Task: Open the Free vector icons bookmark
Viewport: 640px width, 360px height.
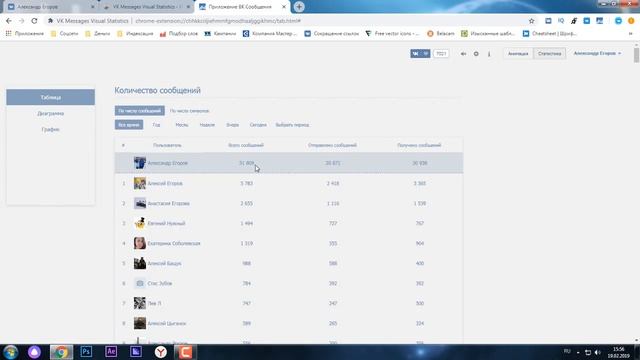Action: coord(392,33)
